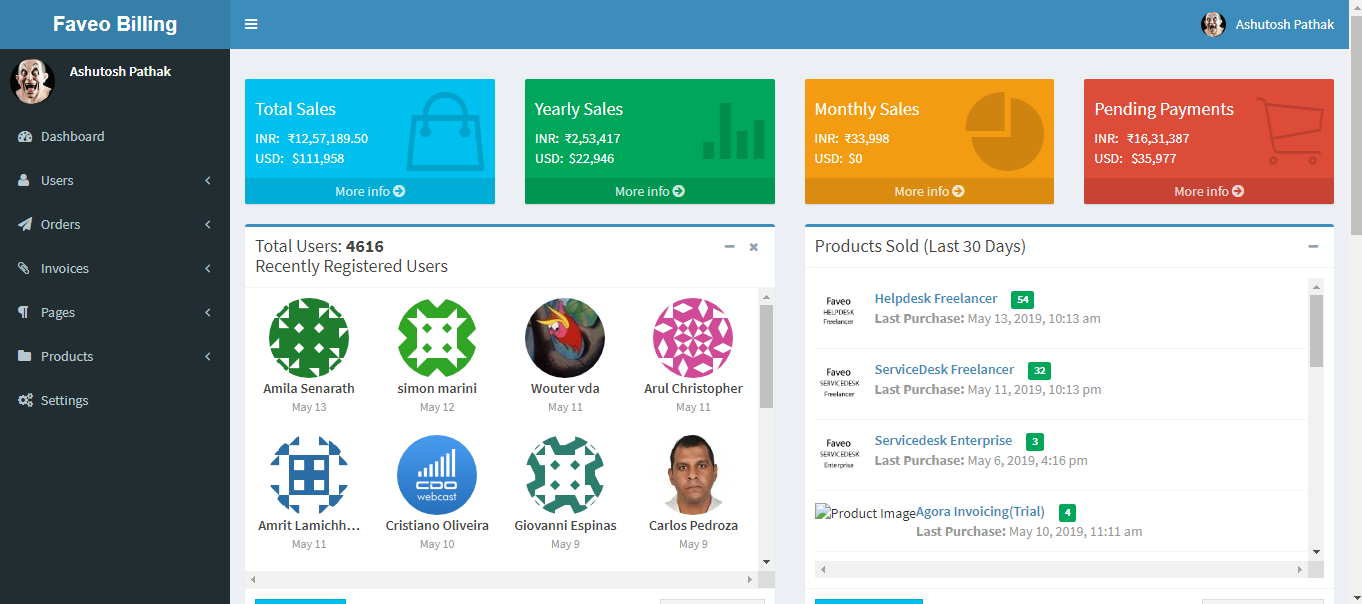
Task: Click the Settings gears icon
Action: point(25,401)
